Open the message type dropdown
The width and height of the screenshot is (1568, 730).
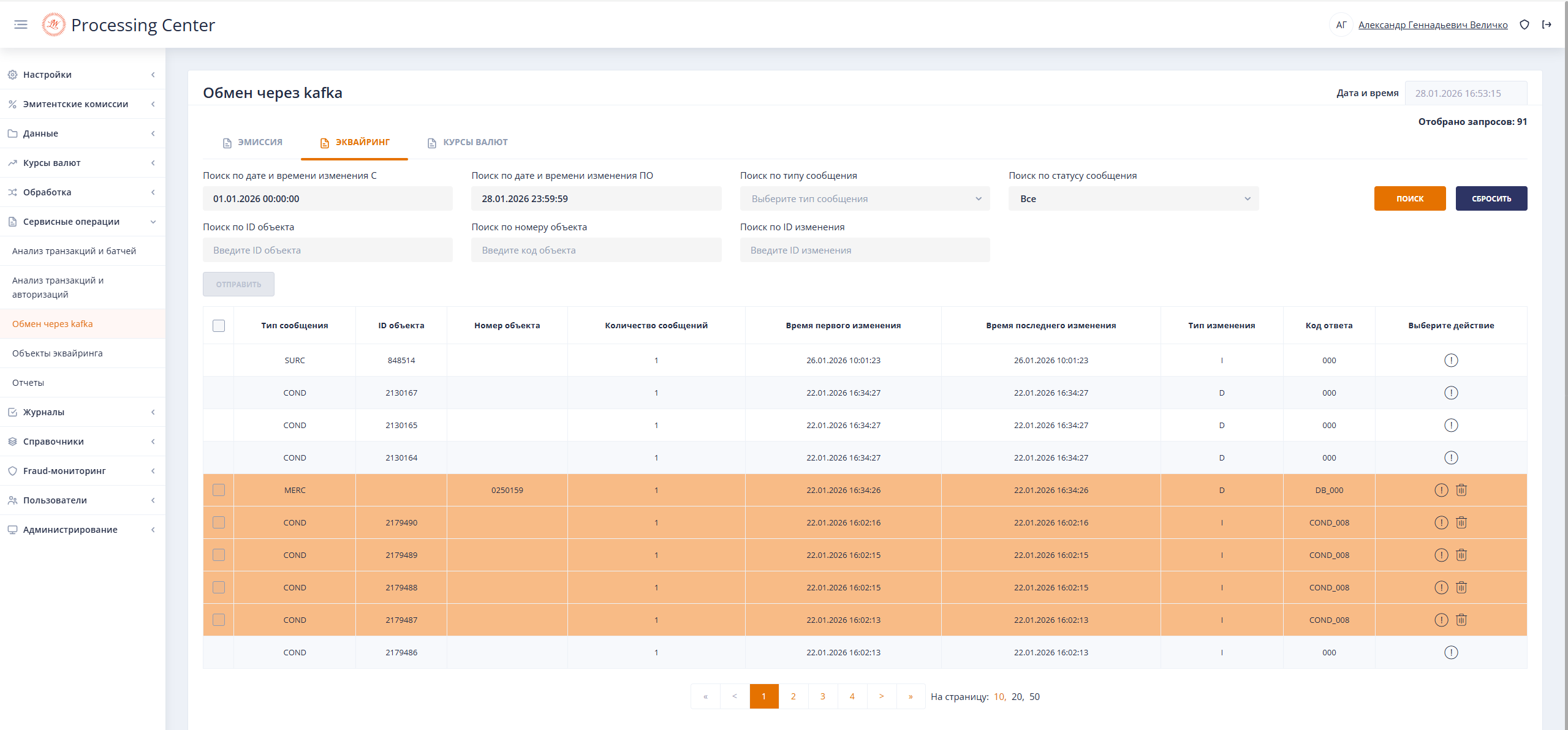click(x=864, y=198)
